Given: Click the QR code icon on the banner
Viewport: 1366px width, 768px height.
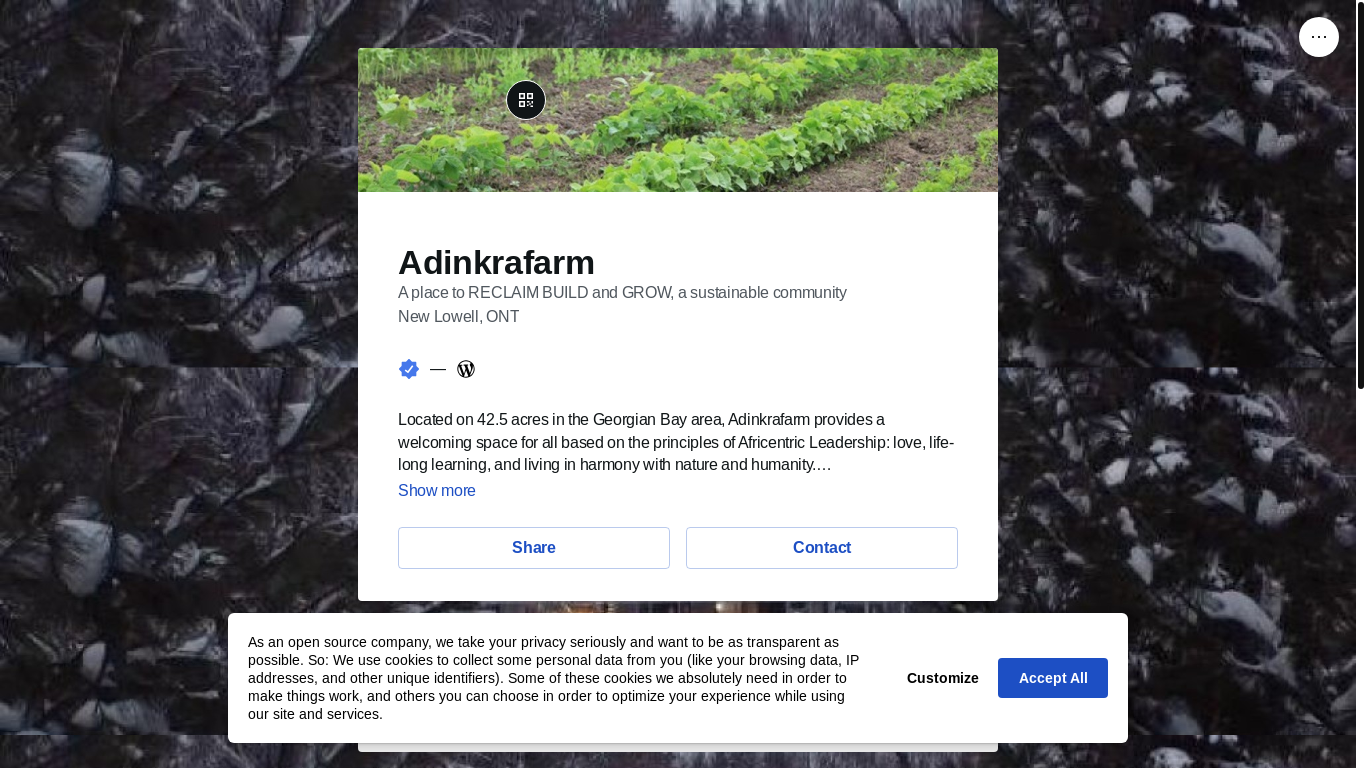Looking at the screenshot, I should [x=526, y=100].
